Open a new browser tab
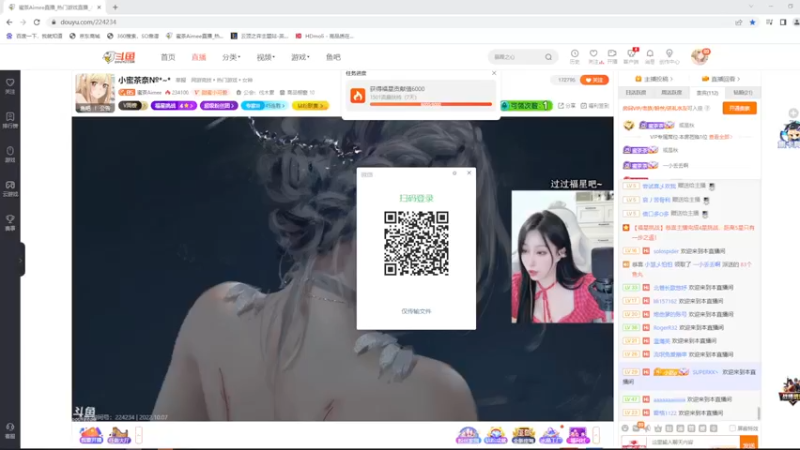The width and height of the screenshot is (800, 450). pyautogui.click(x=115, y=7)
